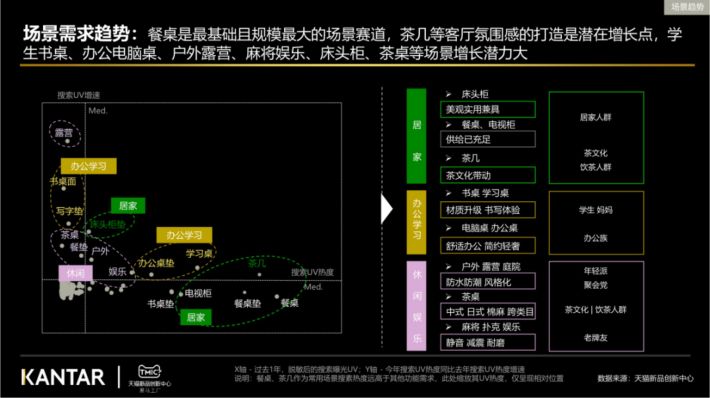This screenshot has width=710, height=398.
Task: Click the arrow bullet beside 书桌 学习桌
Action: [x=448, y=193]
